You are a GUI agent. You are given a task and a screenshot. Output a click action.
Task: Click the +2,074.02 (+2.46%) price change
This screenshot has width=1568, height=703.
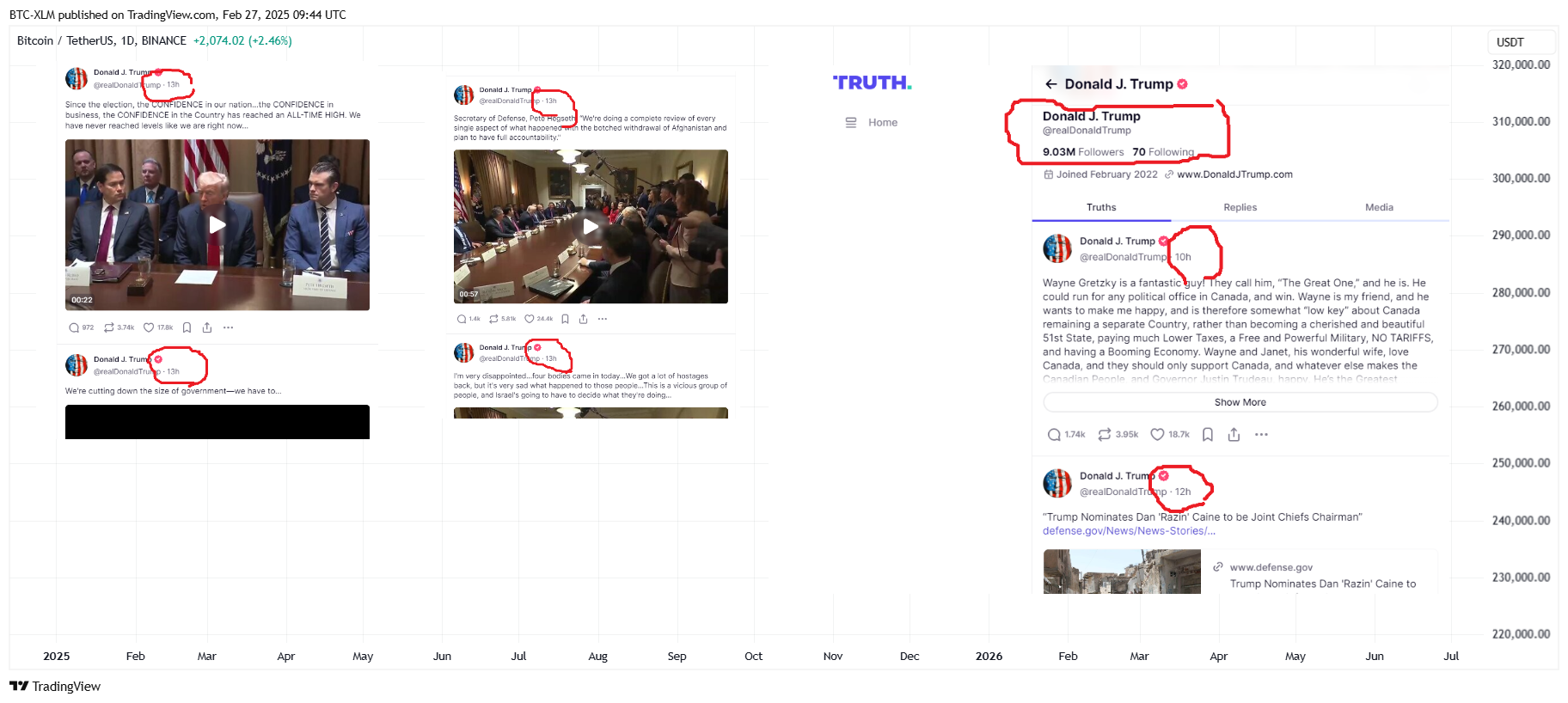click(242, 40)
